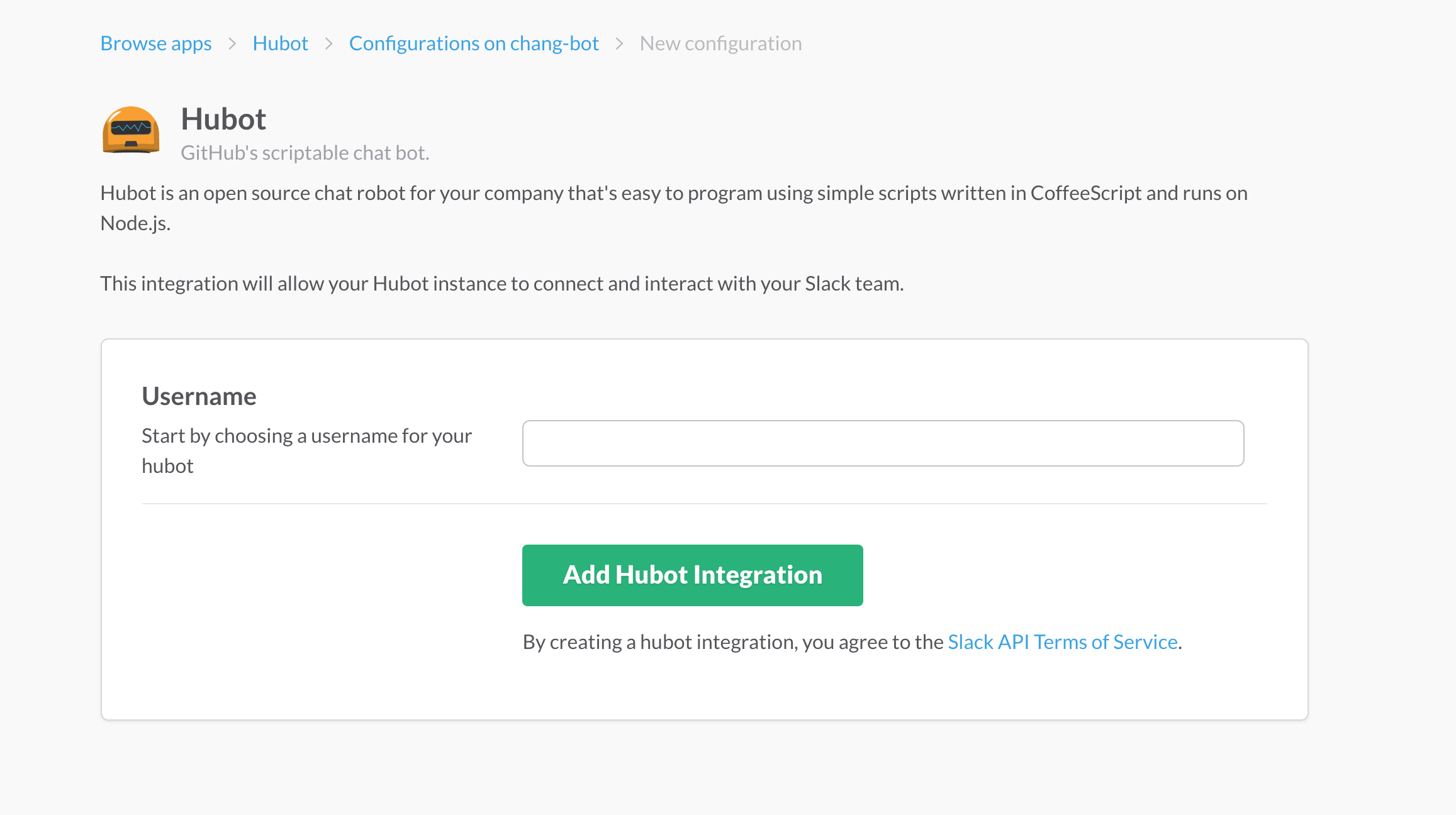Click the 'This integration will allow' paragraph
The height and width of the screenshot is (815, 1456).
pos(501,284)
